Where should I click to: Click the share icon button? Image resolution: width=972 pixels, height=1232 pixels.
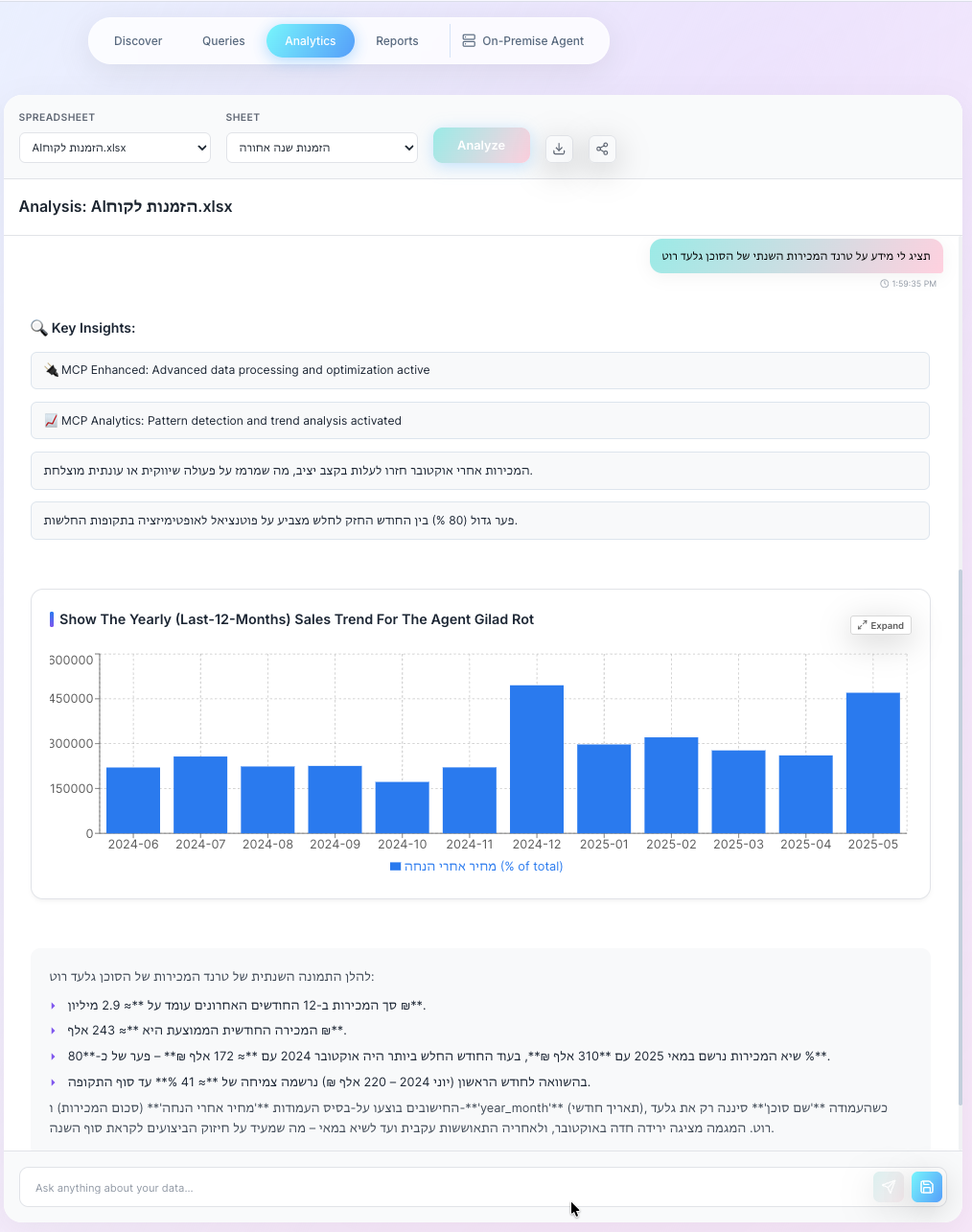(602, 149)
